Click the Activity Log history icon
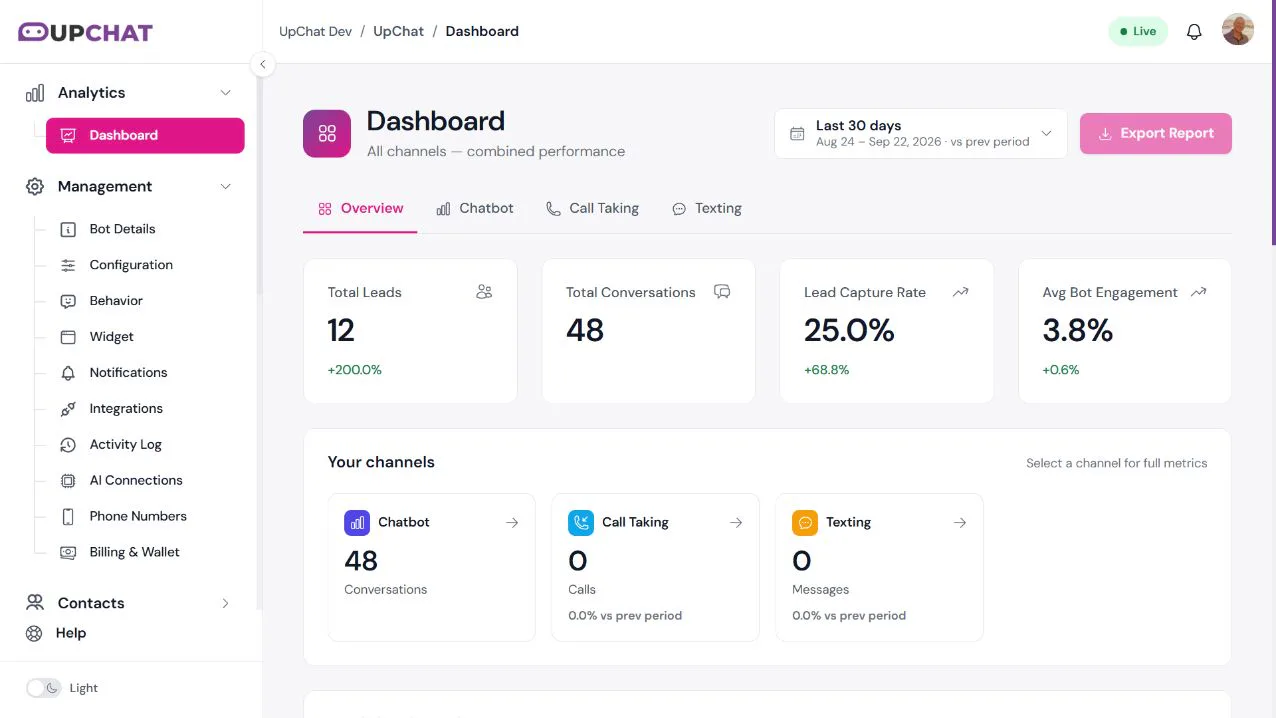 (68, 445)
